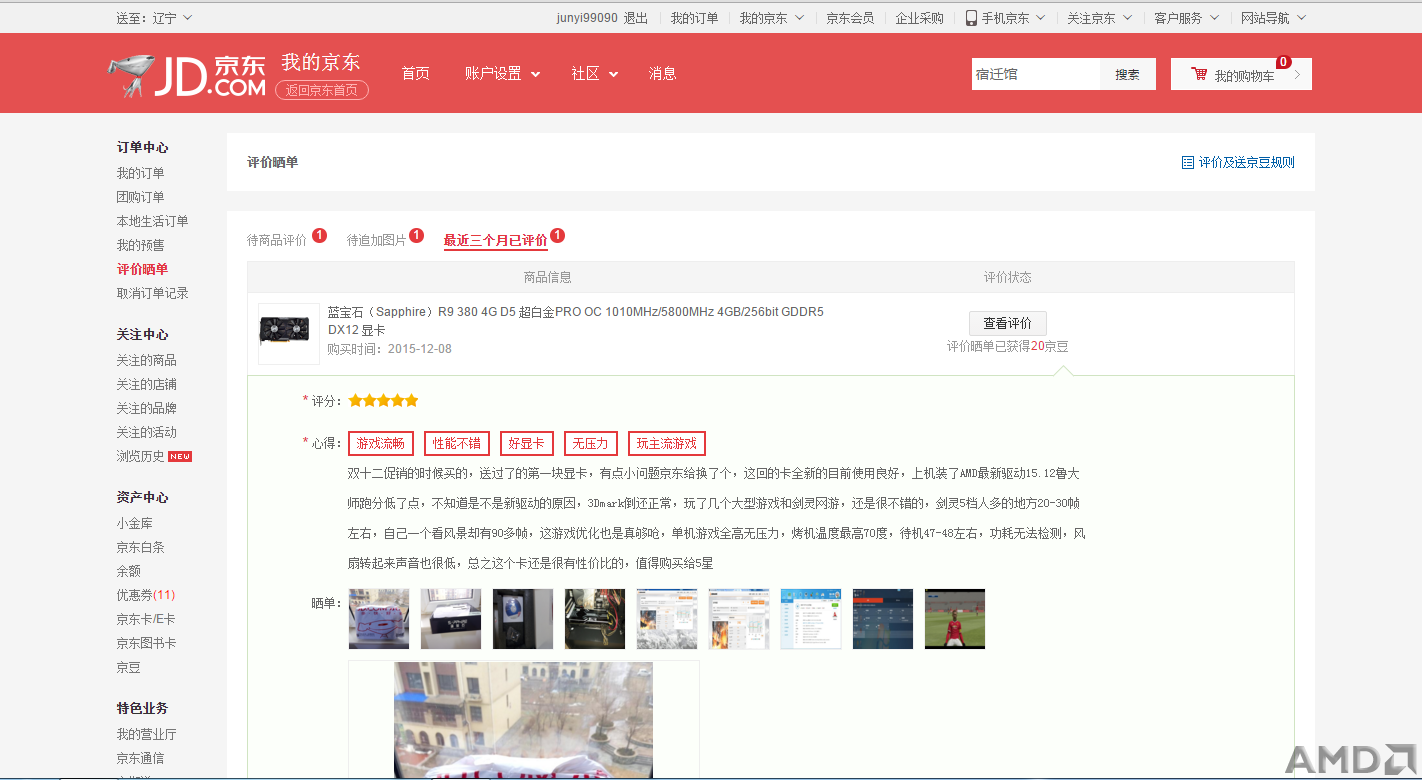The image size is (1422, 780).
Task: Open 关注的品牌 in the sidebar
Action: pyautogui.click(x=146, y=408)
